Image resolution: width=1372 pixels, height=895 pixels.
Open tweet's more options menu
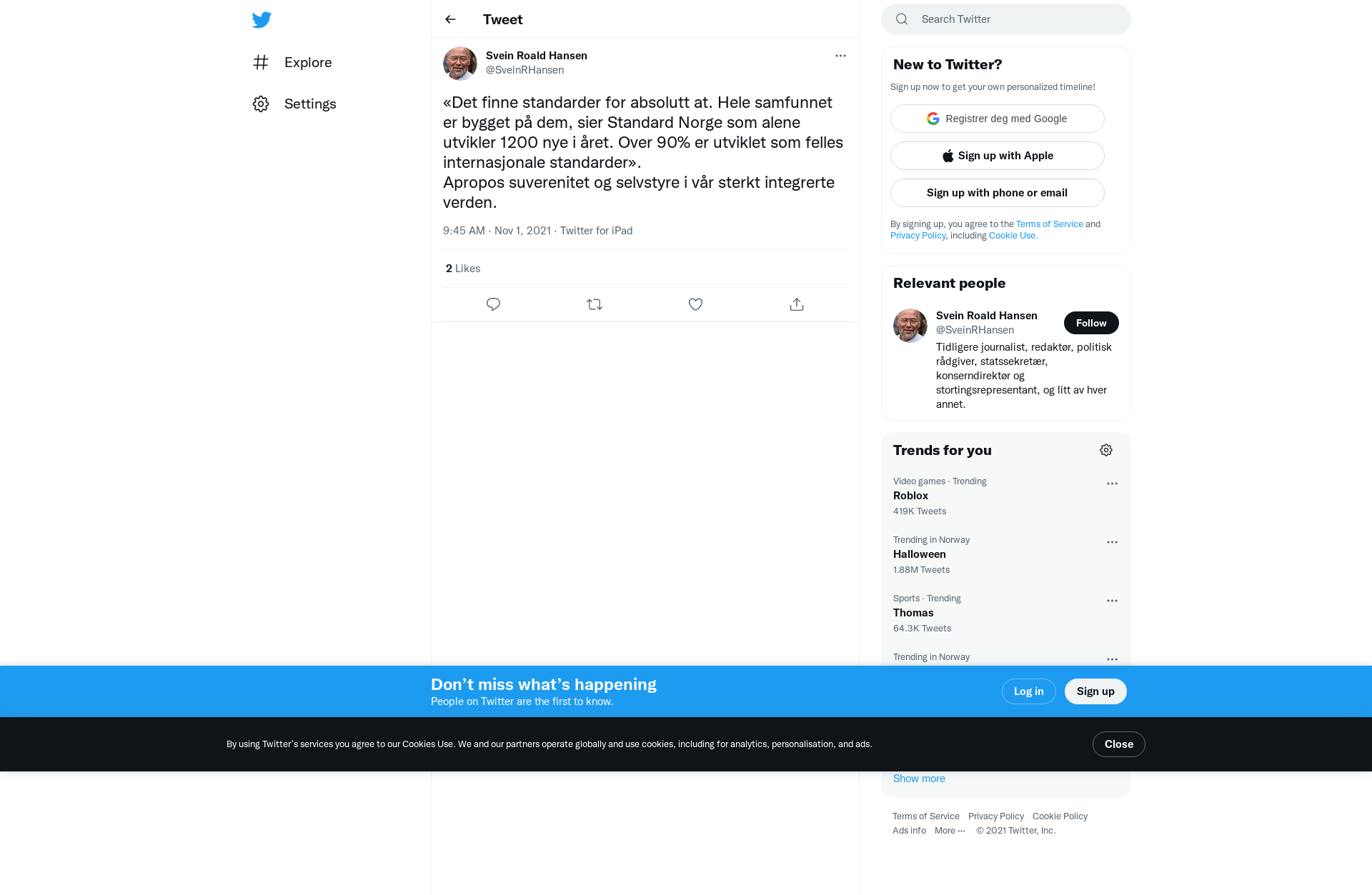point(840,56)
